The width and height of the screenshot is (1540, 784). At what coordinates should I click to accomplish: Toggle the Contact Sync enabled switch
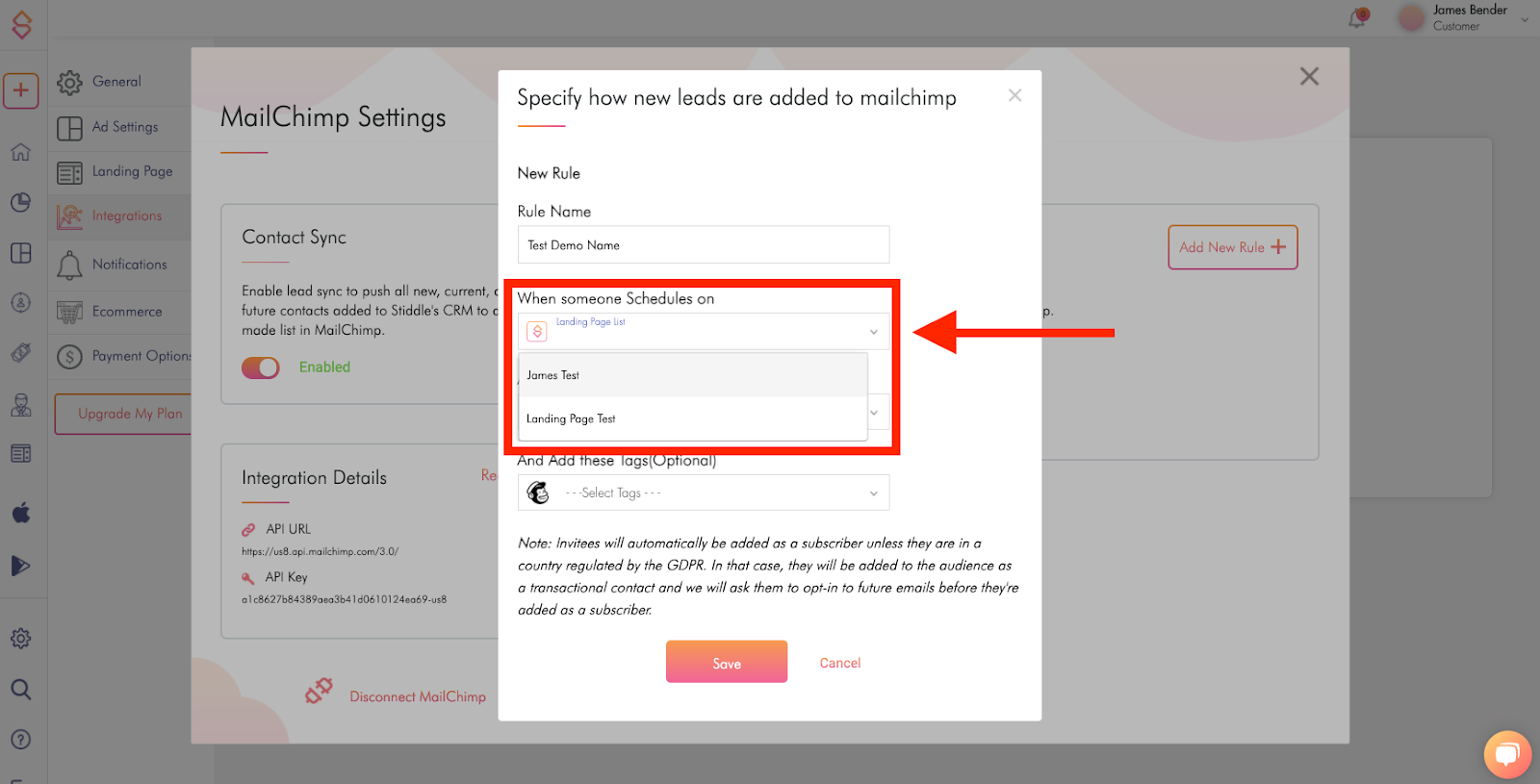pyautogui.click(x=260, y=367)
